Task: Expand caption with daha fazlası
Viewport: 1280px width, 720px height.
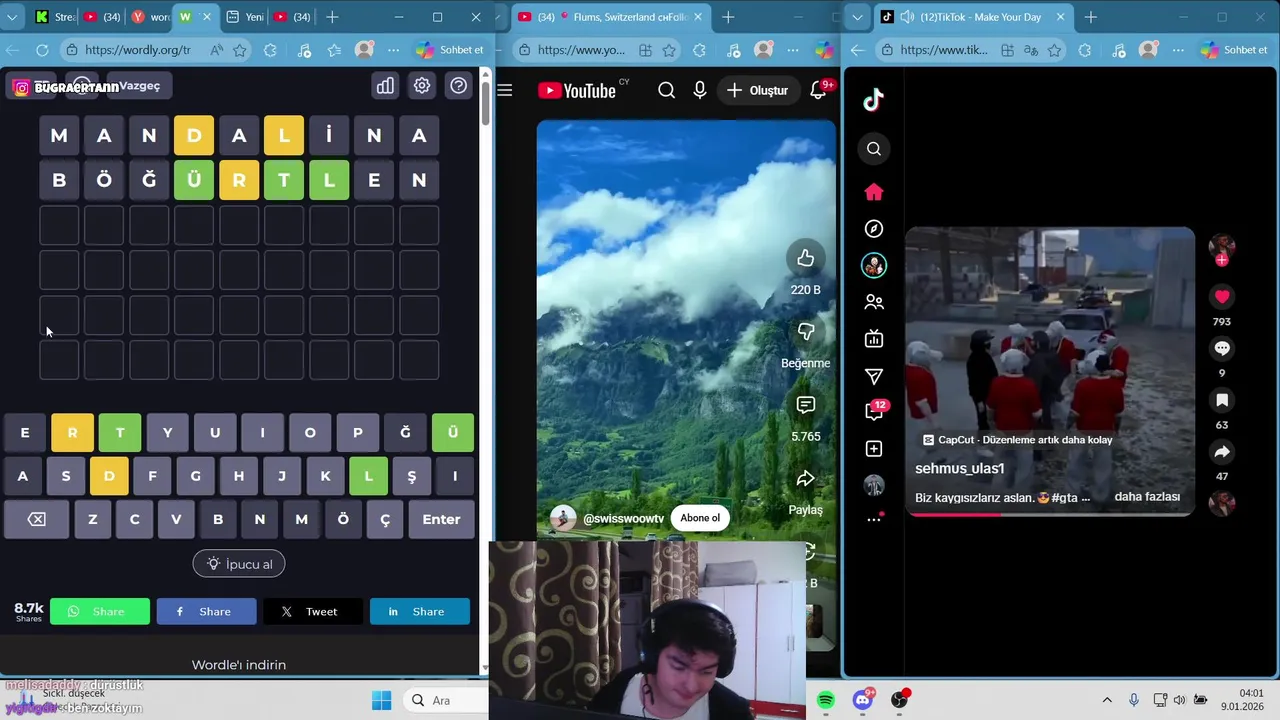Action: tap(1147, 497)
